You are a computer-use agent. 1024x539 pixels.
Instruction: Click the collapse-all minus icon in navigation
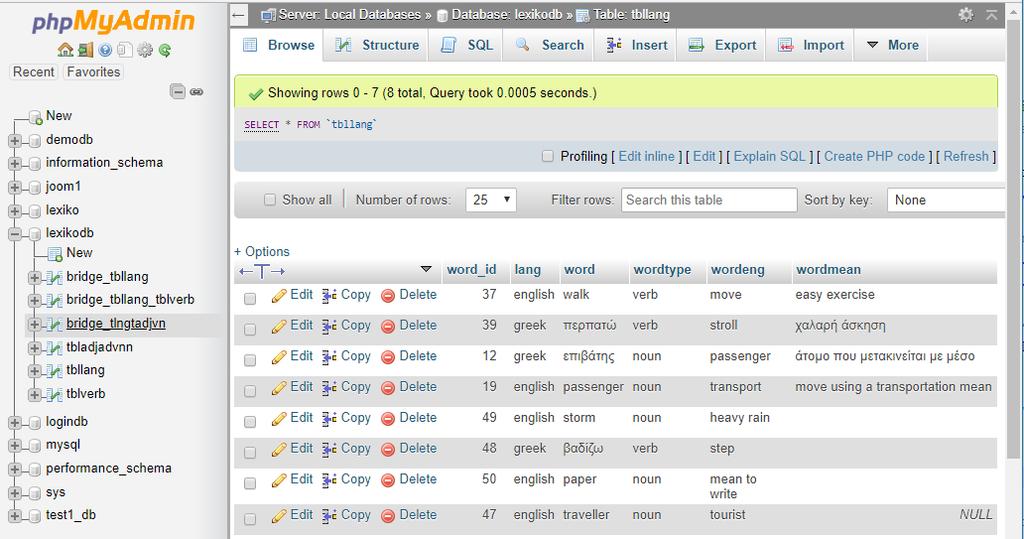177,91
